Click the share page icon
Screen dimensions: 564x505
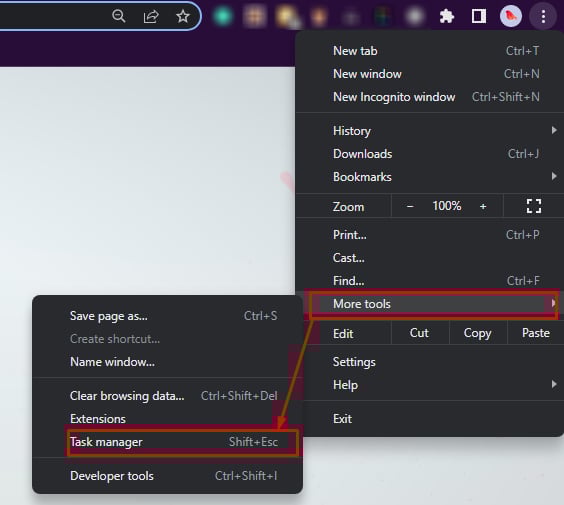coord(151,16)
